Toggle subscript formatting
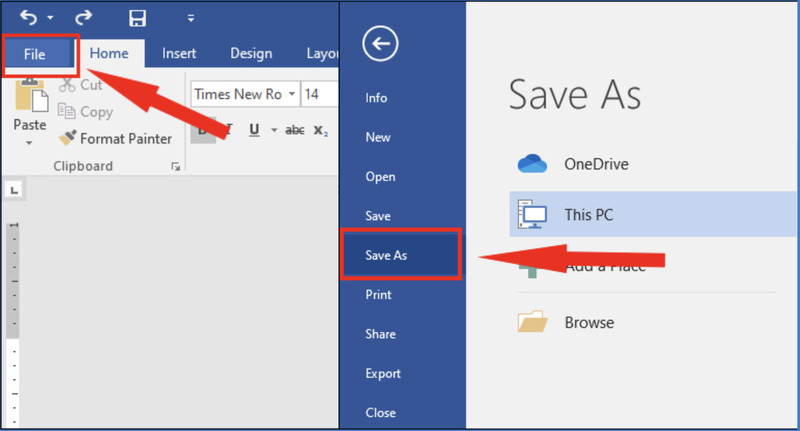The width and height of the screenshot is (800, 431). pos(320,129)
